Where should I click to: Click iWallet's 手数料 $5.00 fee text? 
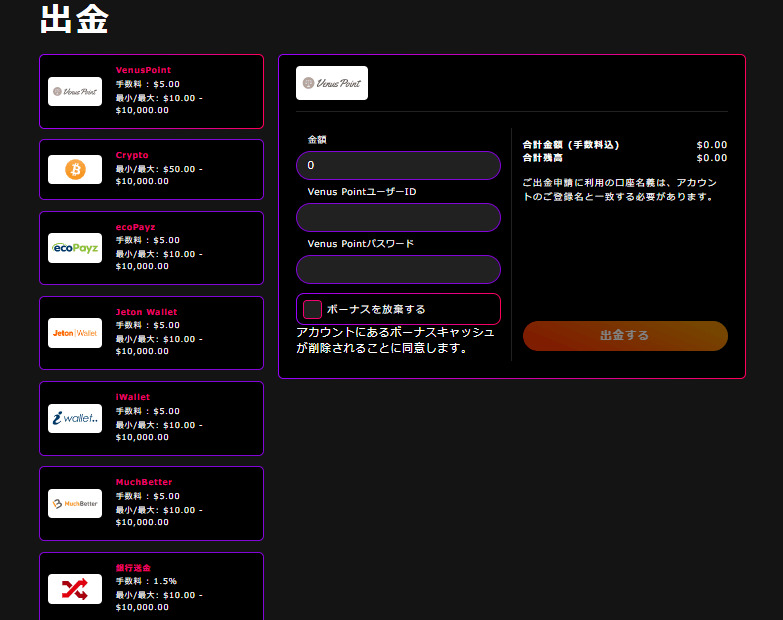(148, 411)
